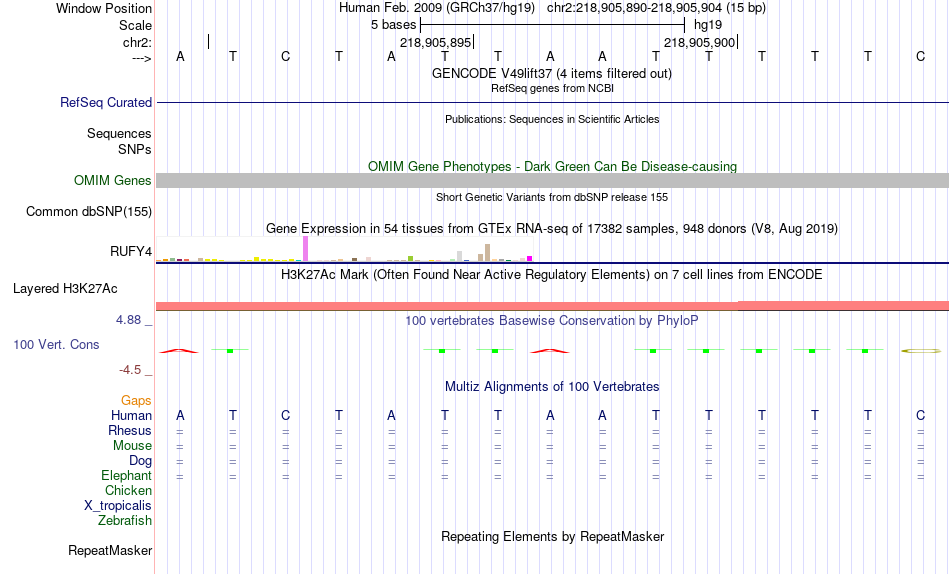Viewport: 950px width, 574px height.
Task: Click the Dog species row label
Action: 140,461
